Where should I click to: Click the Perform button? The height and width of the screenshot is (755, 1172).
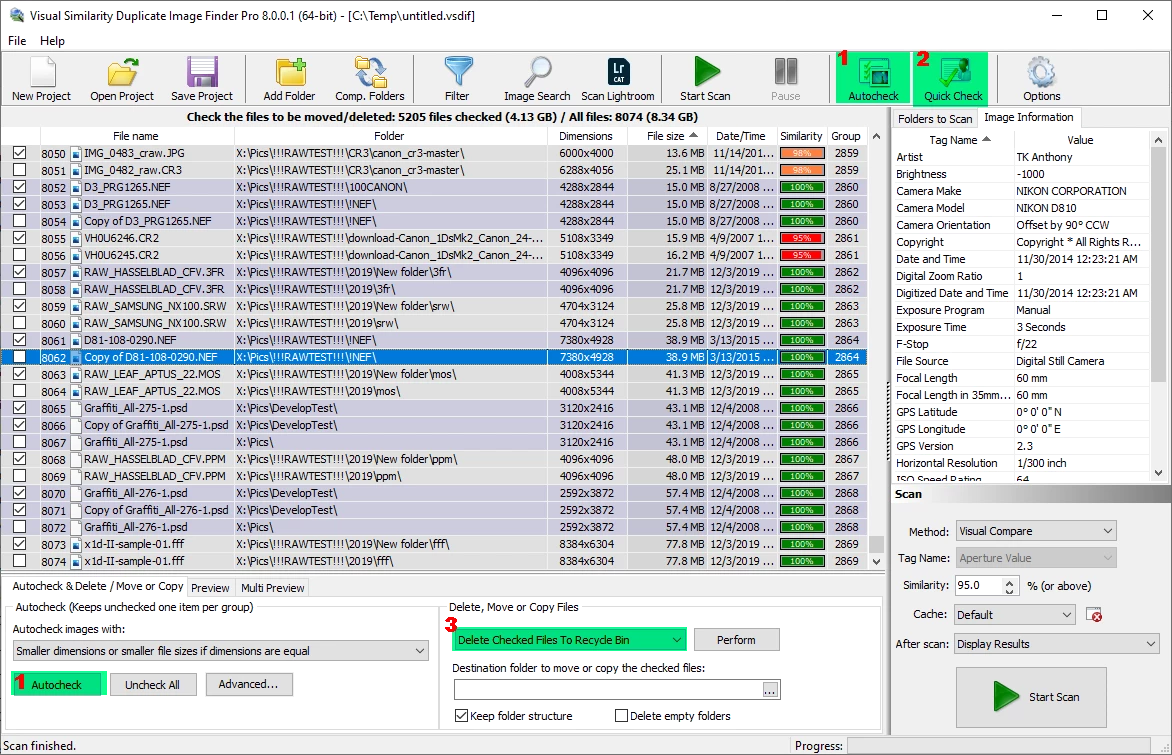point(736,640)
